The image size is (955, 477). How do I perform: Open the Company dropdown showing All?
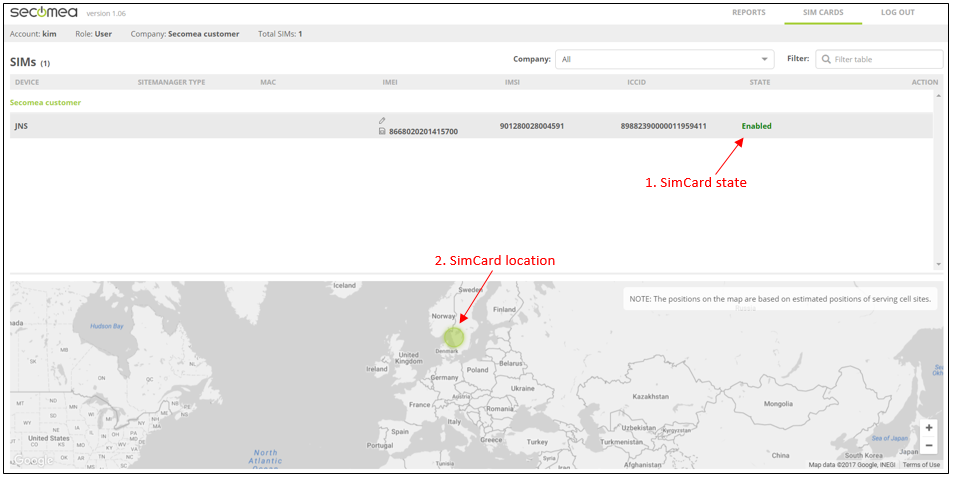click(664, 60)
